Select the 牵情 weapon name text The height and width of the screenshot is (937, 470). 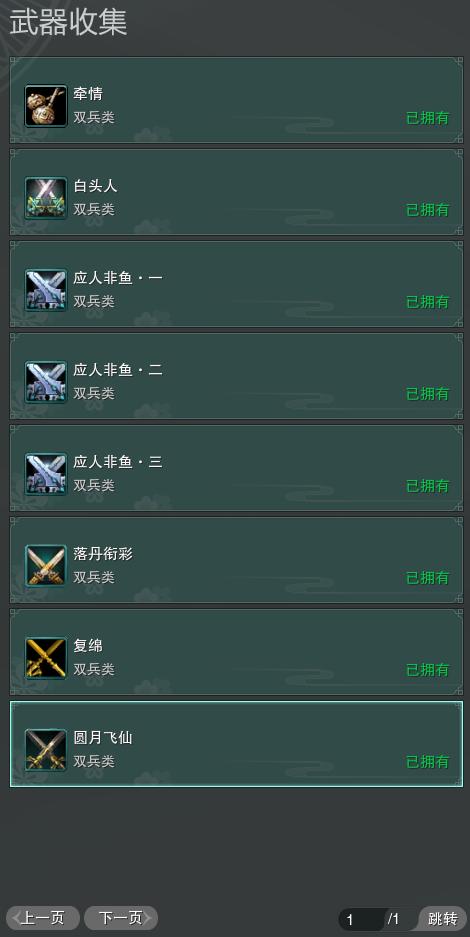(x=88, y=94)
